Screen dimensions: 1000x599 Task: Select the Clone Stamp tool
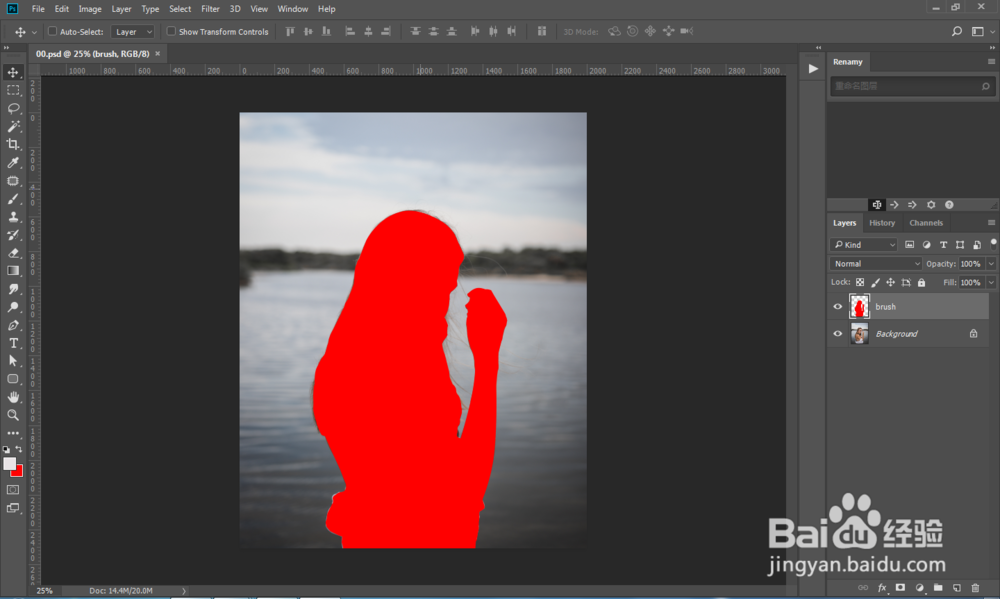(13, 217)
